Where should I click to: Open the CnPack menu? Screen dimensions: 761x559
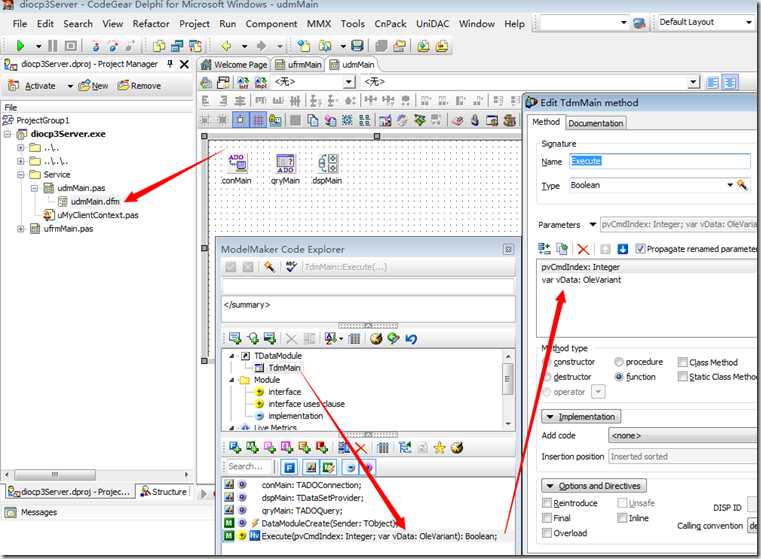pyautogui.click(x=390, y=24)
